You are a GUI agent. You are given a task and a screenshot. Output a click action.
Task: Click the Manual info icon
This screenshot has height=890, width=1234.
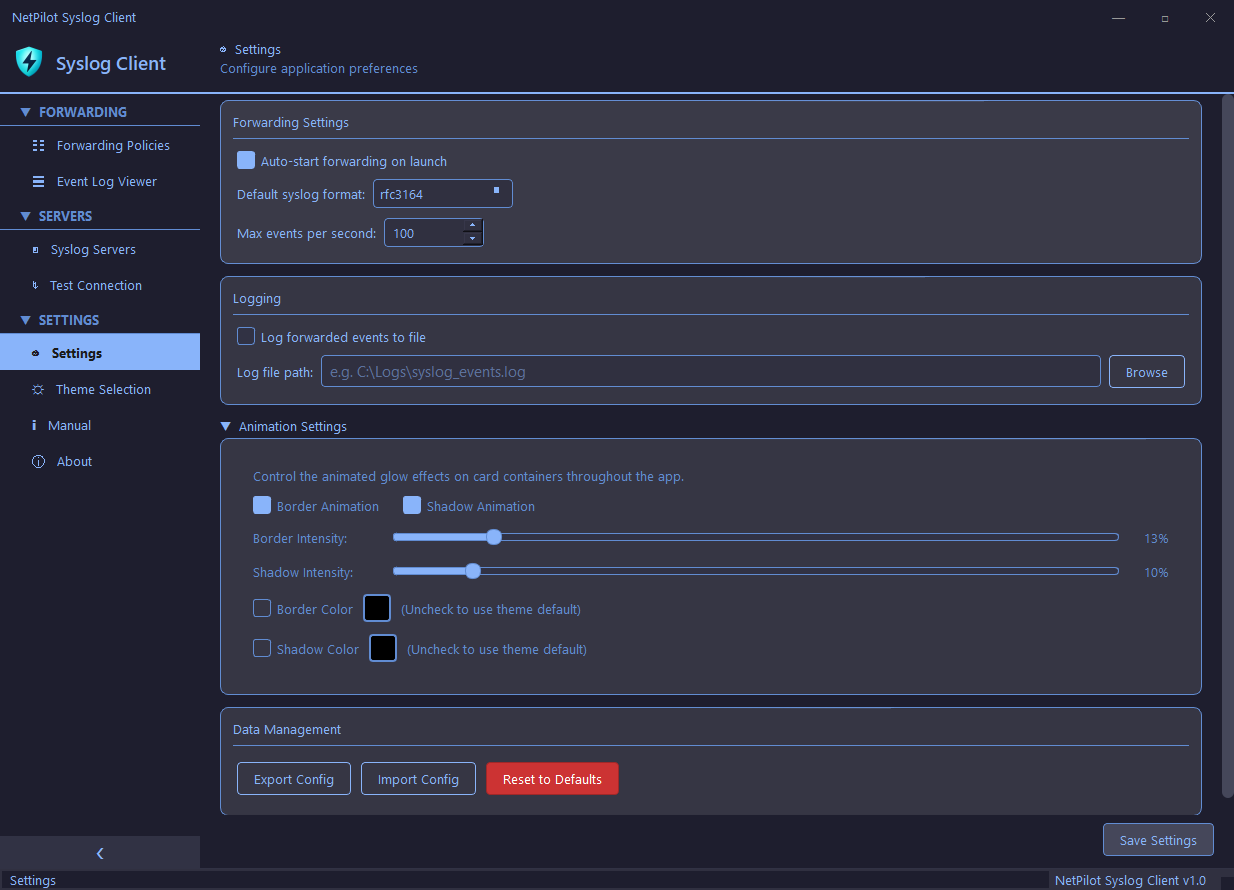[x=33, y=425]
